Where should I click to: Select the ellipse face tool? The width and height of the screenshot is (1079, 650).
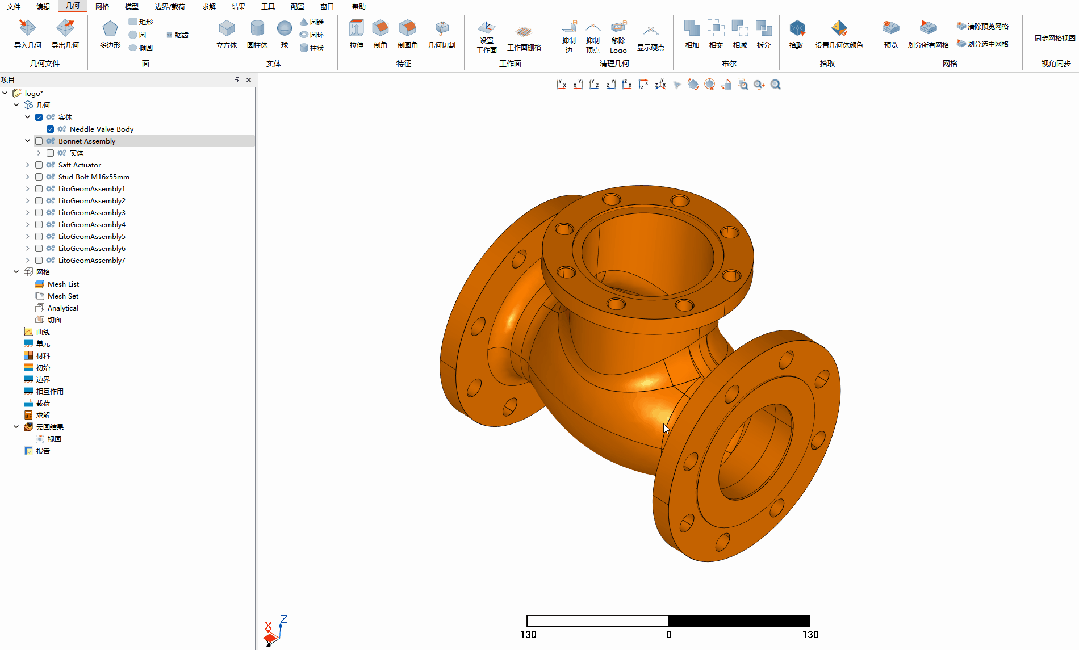tap(140, 47)
